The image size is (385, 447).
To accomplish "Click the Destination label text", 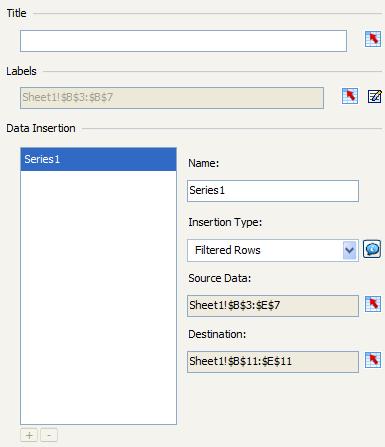I will [x=217, y=334].
